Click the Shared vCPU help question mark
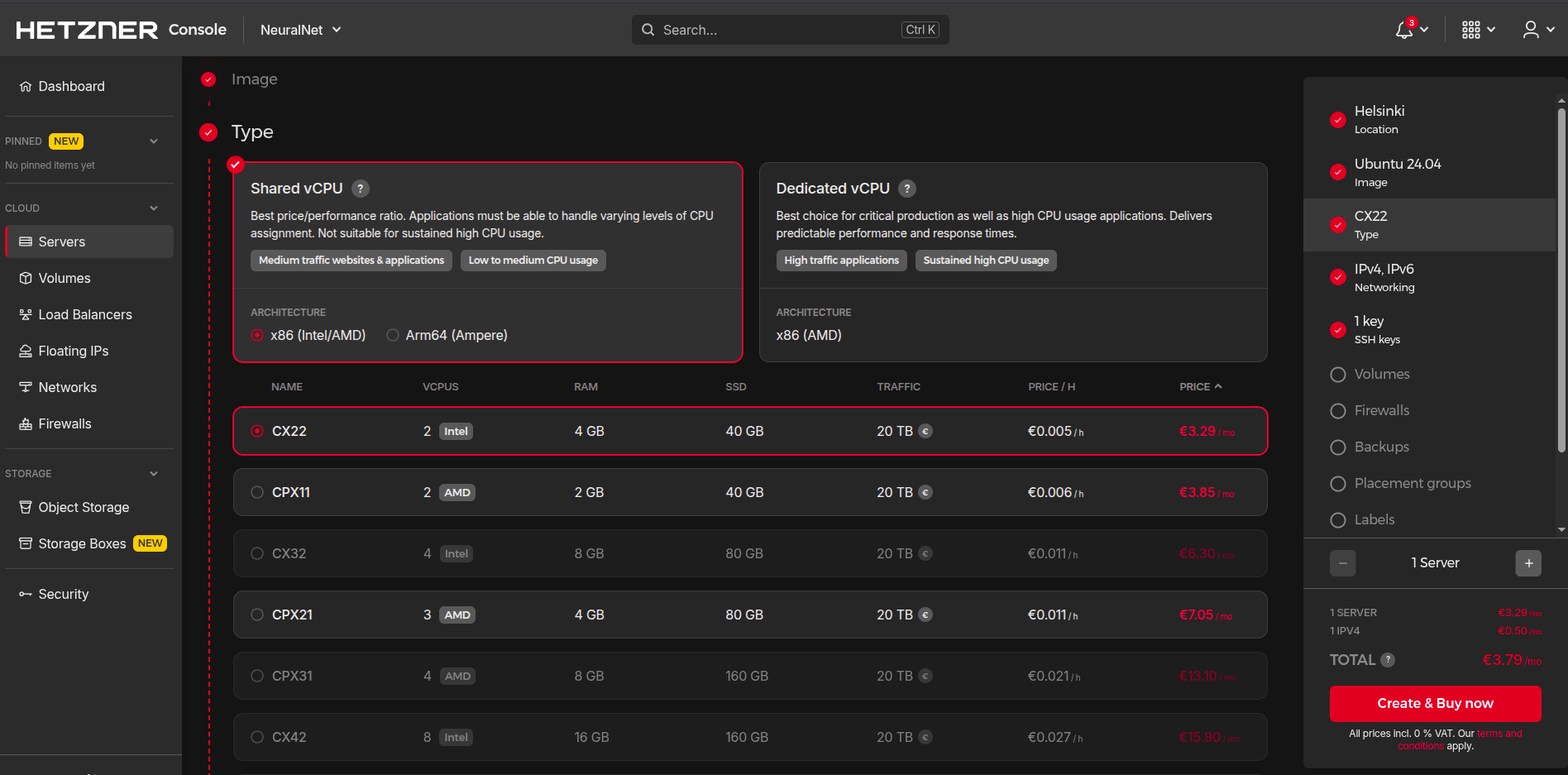Screen dimensions: 1568x775 [361, 189]
